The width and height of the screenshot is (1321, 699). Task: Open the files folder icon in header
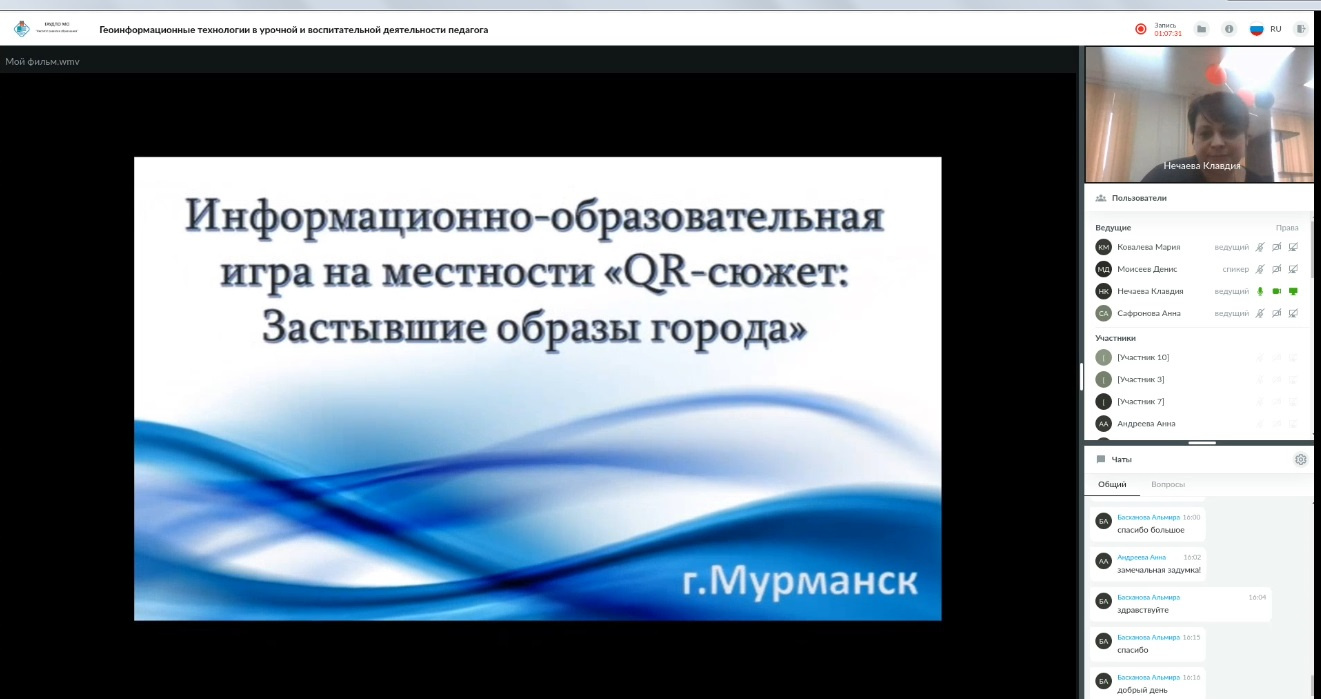click(x=1201, y=29)
